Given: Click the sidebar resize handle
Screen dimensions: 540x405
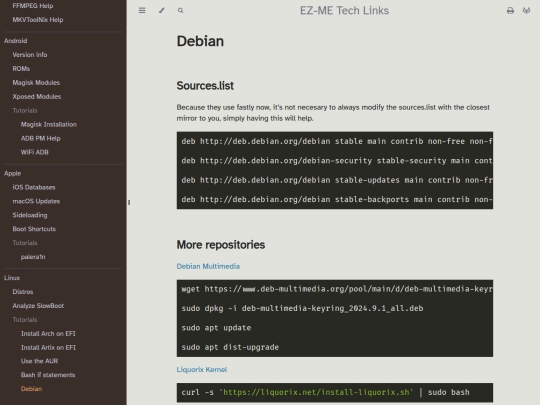Looking at the screenshot, I should (129, 202).
